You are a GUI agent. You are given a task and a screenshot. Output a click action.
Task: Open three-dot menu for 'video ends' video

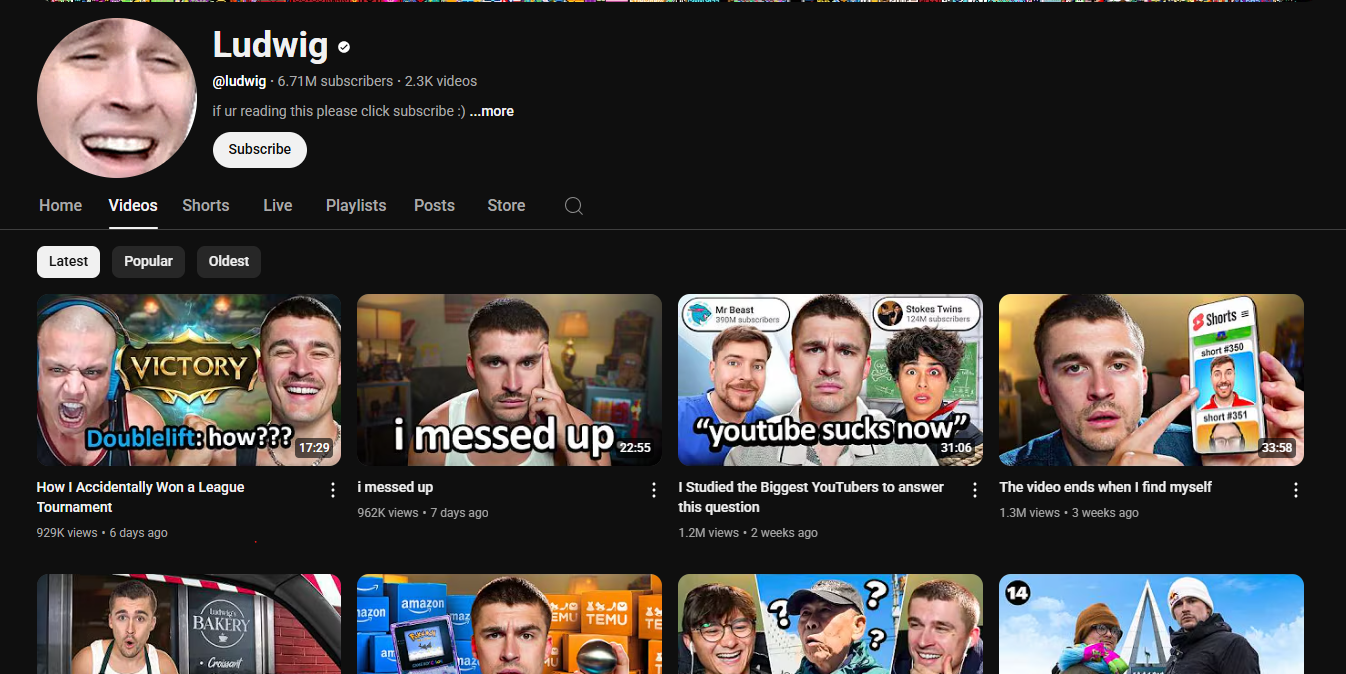click(1296, 490)
